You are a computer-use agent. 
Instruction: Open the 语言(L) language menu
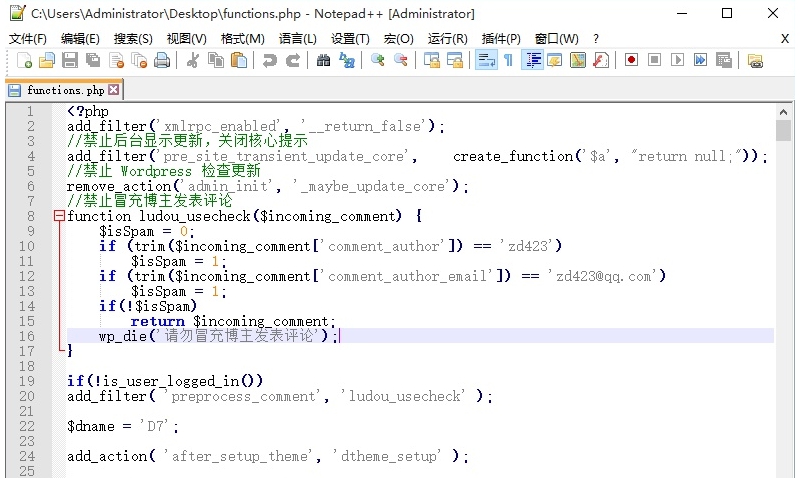tap(297, 38)
